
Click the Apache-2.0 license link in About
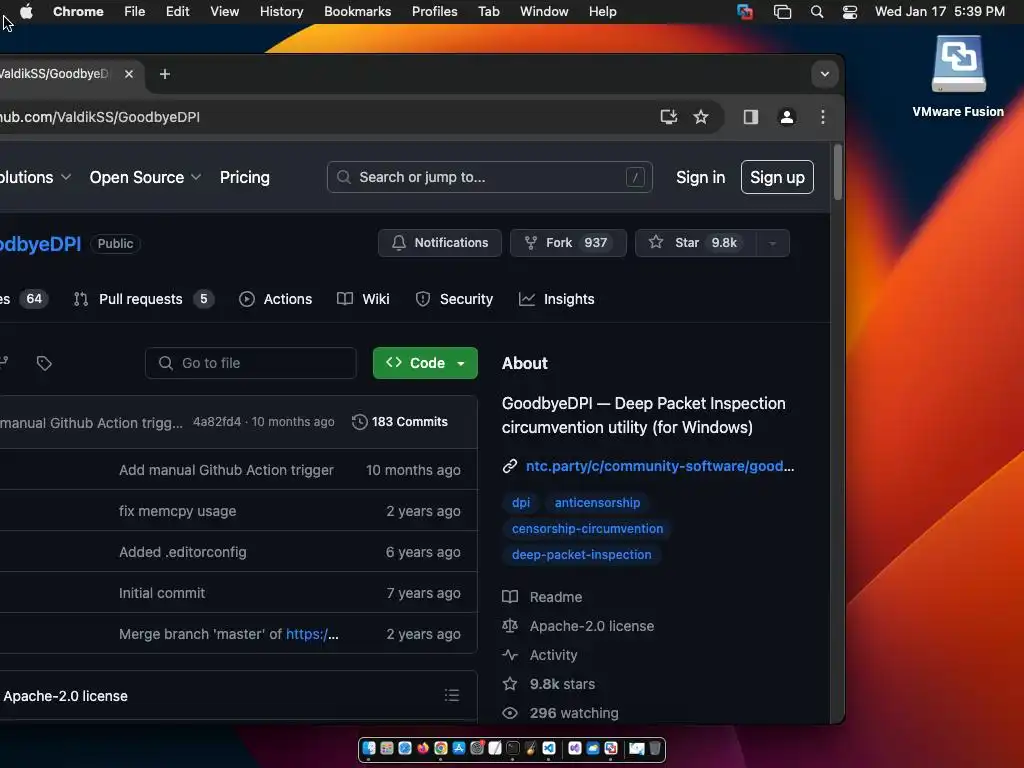[x=592, y=626]
